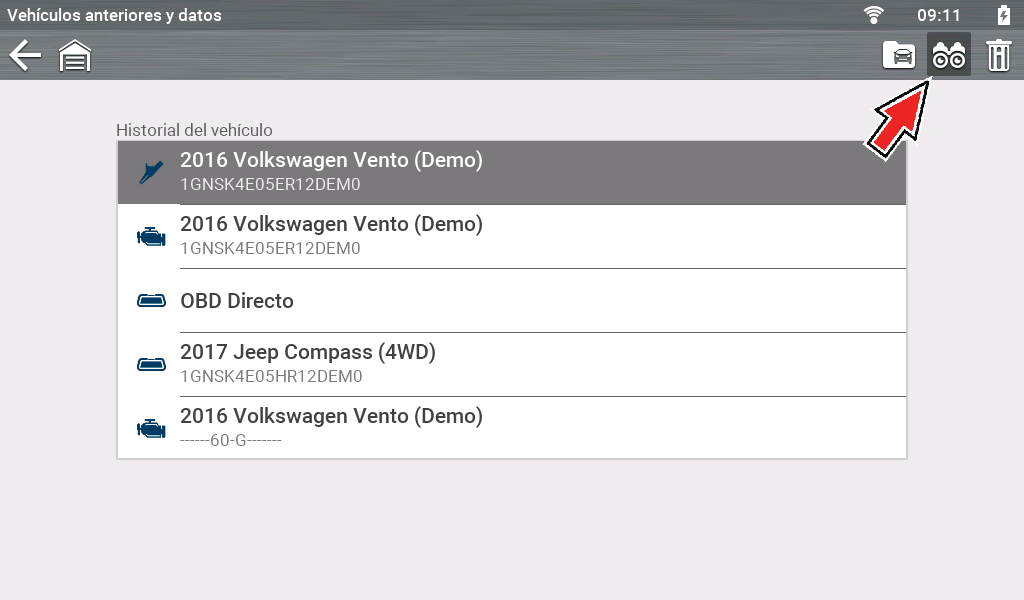Tap the 09:11 clock display
This screenshot has width=1024, height=600.
tap(938, 15)
